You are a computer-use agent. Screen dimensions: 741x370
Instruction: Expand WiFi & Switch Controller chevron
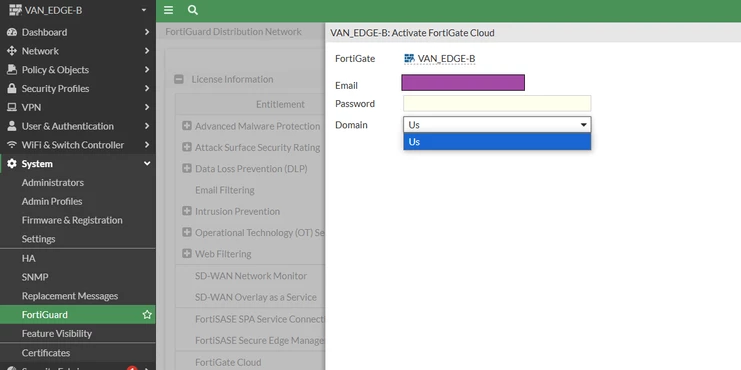pos(147,145)
